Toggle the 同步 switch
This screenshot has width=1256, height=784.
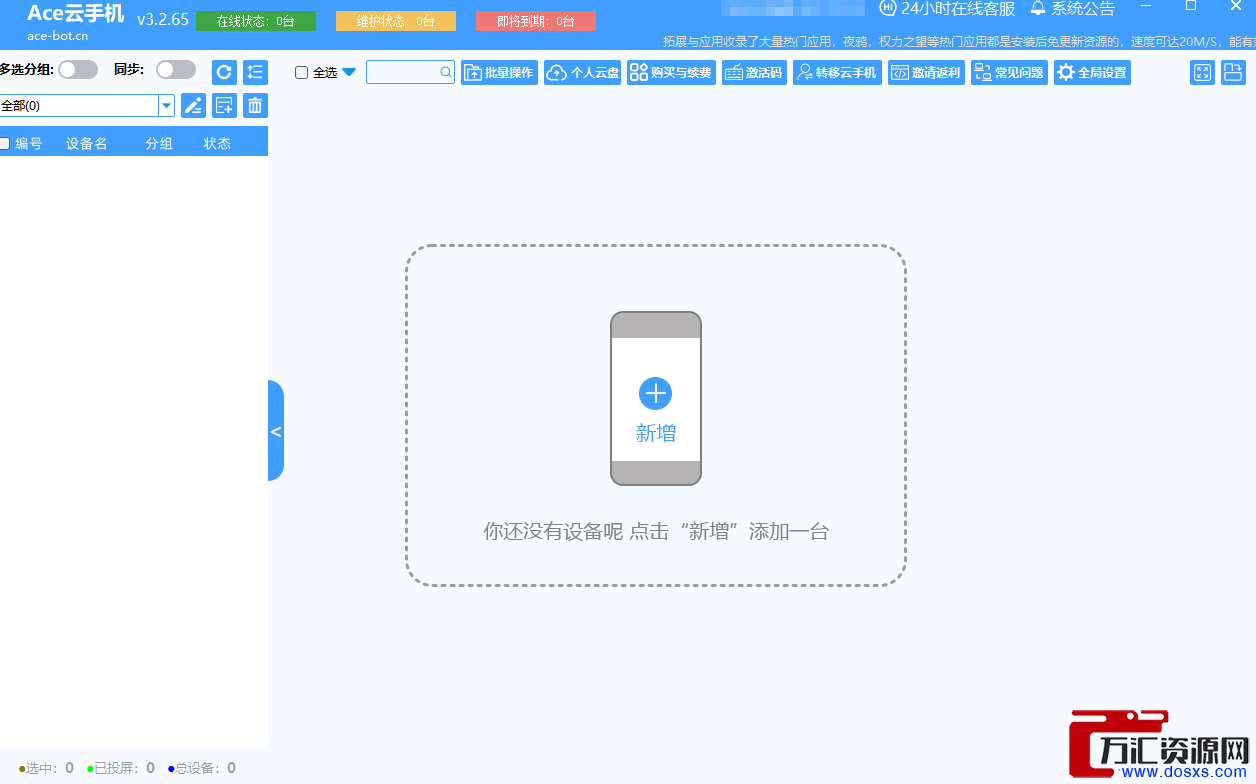click(176, 69)
